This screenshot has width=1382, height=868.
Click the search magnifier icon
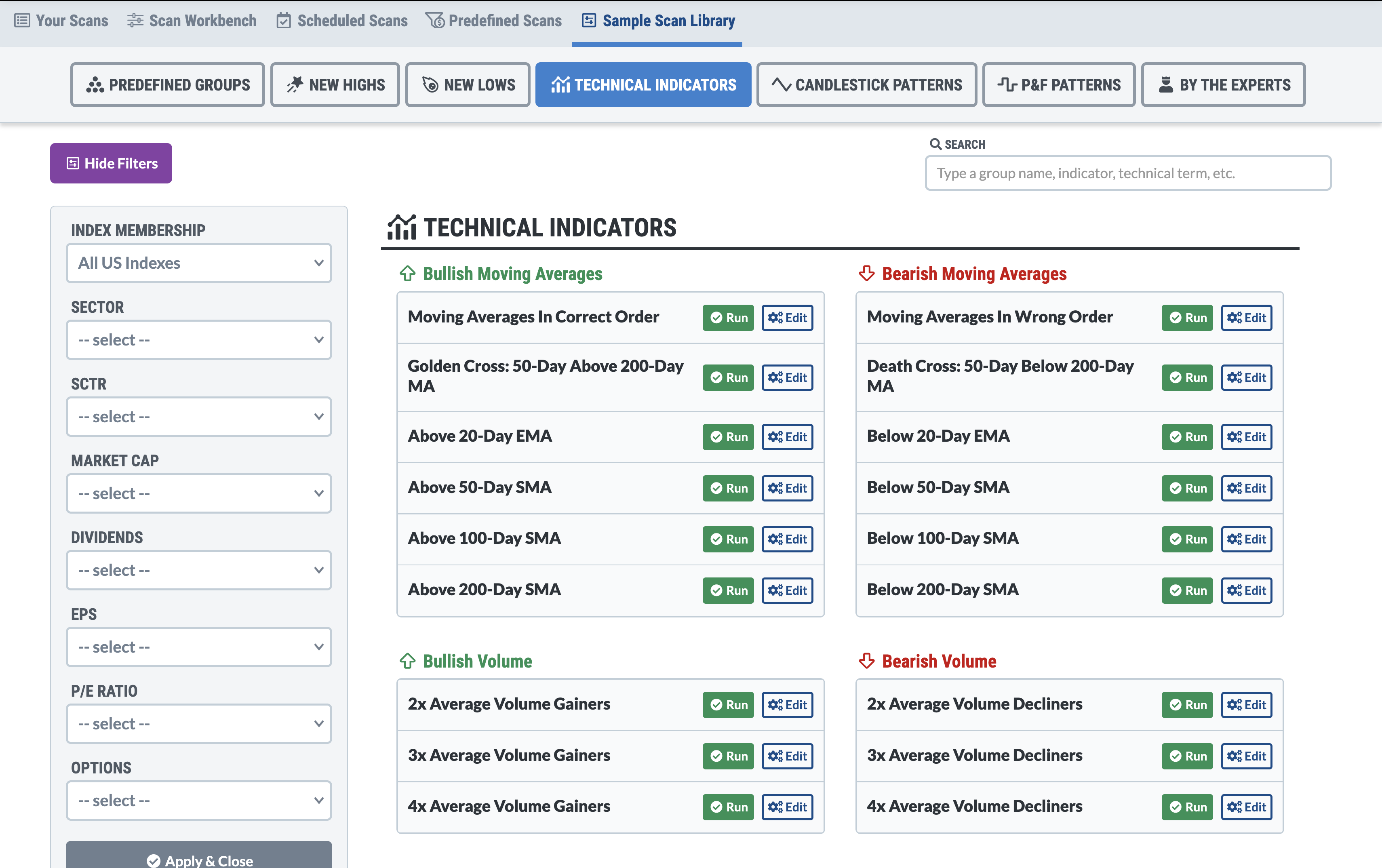coord(935,144)
